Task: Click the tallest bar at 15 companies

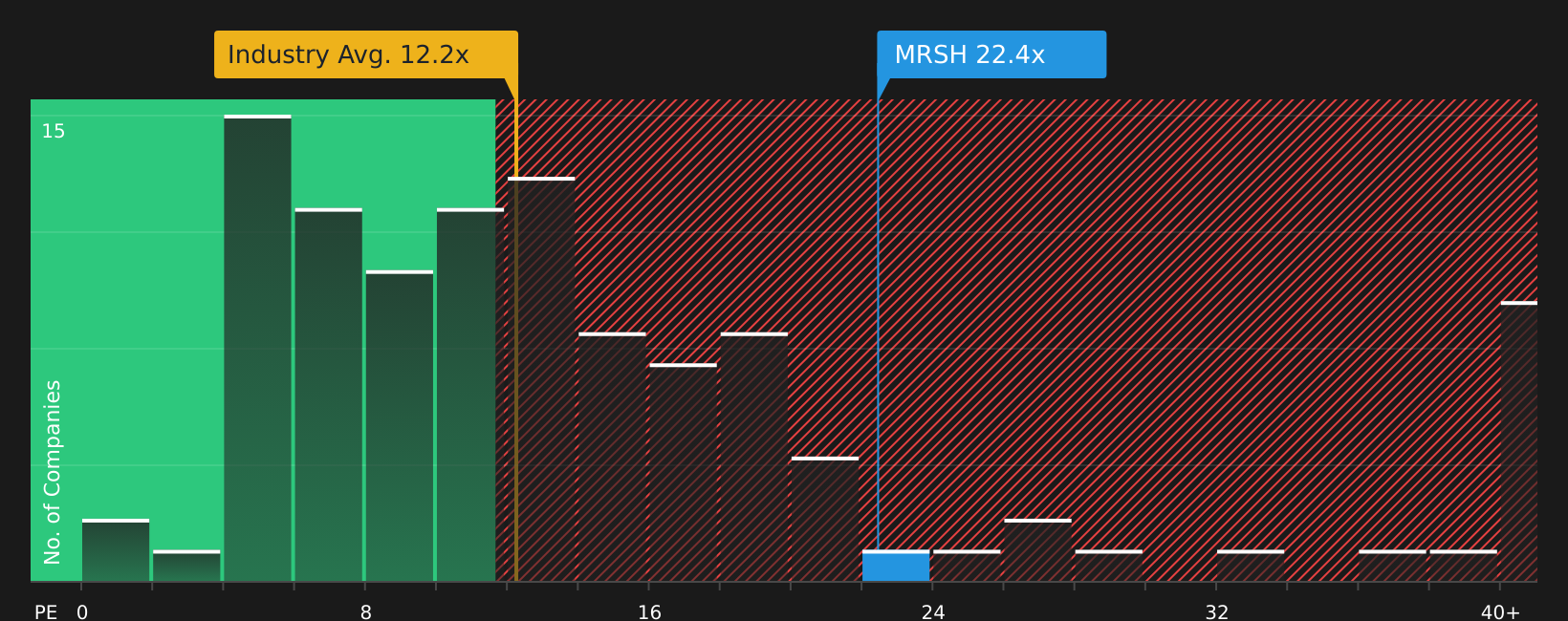Action: [x=257, y=348]
